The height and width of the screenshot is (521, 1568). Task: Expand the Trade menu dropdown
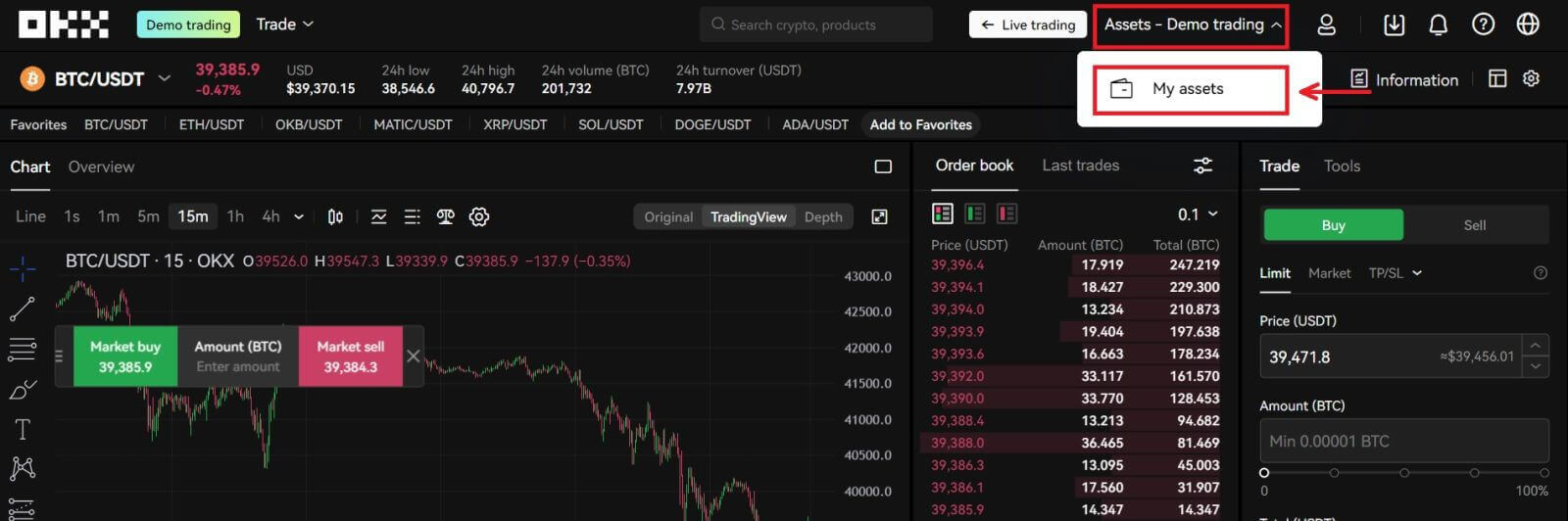tap(284, 24)
